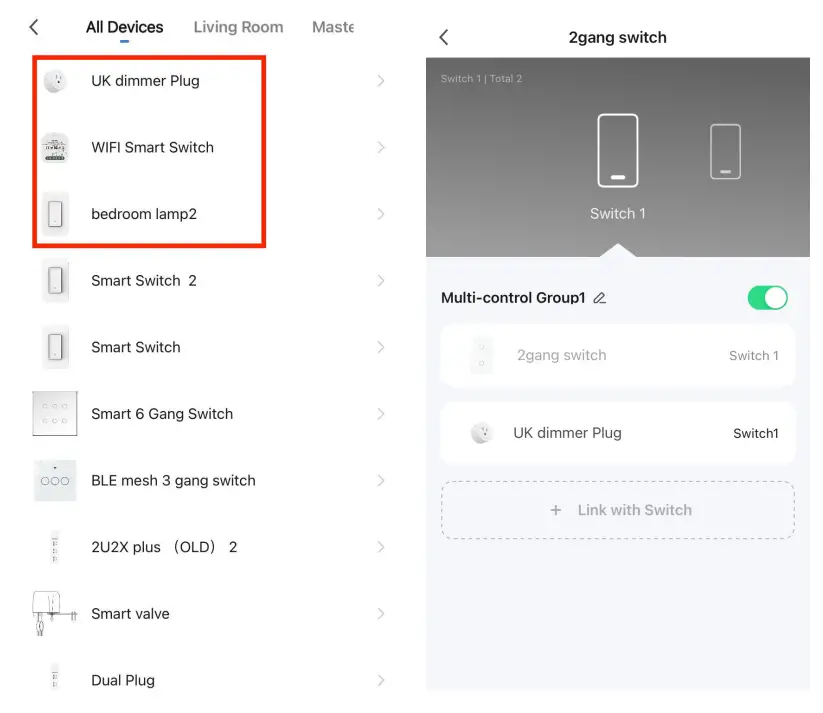The height and width of the screenshot is (713, 823).
Task: Expand the bedroom lamp2 chevron
Action: click(x=381, y=214)
